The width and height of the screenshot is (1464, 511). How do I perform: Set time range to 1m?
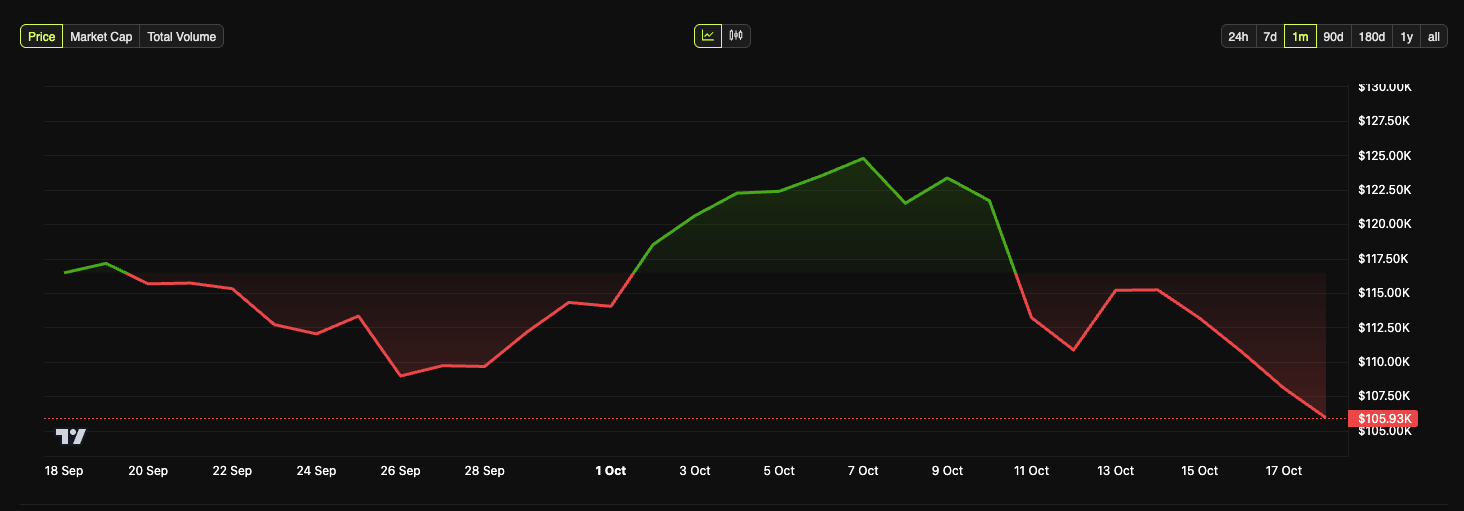(1300, 37)
